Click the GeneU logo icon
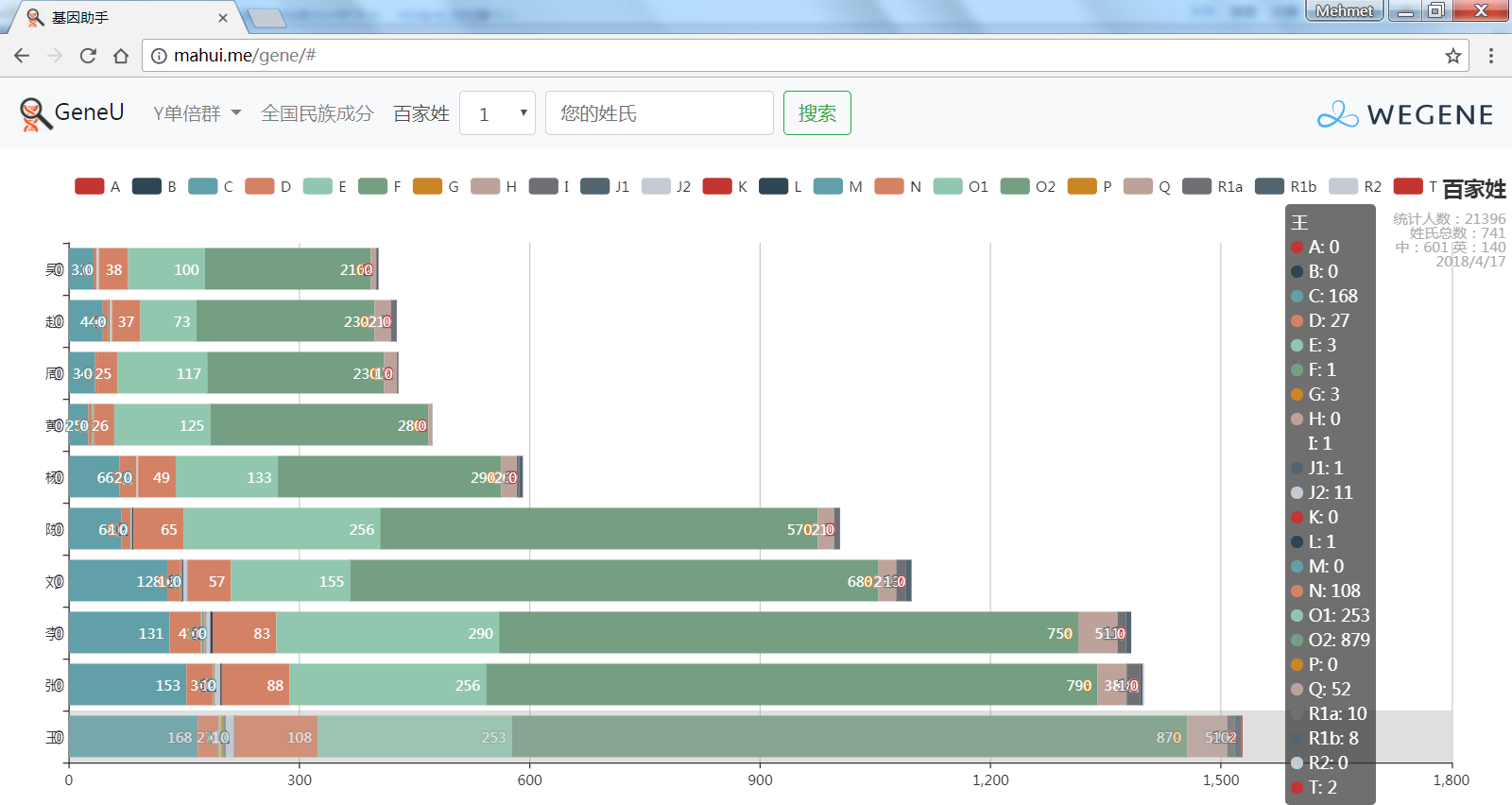 point(34,114)
